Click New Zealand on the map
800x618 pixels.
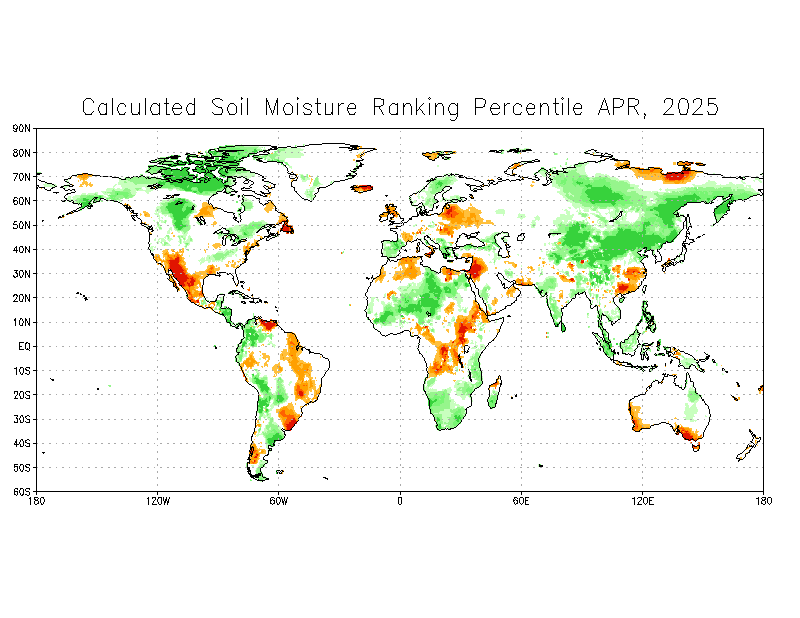(x=749, y=447)
